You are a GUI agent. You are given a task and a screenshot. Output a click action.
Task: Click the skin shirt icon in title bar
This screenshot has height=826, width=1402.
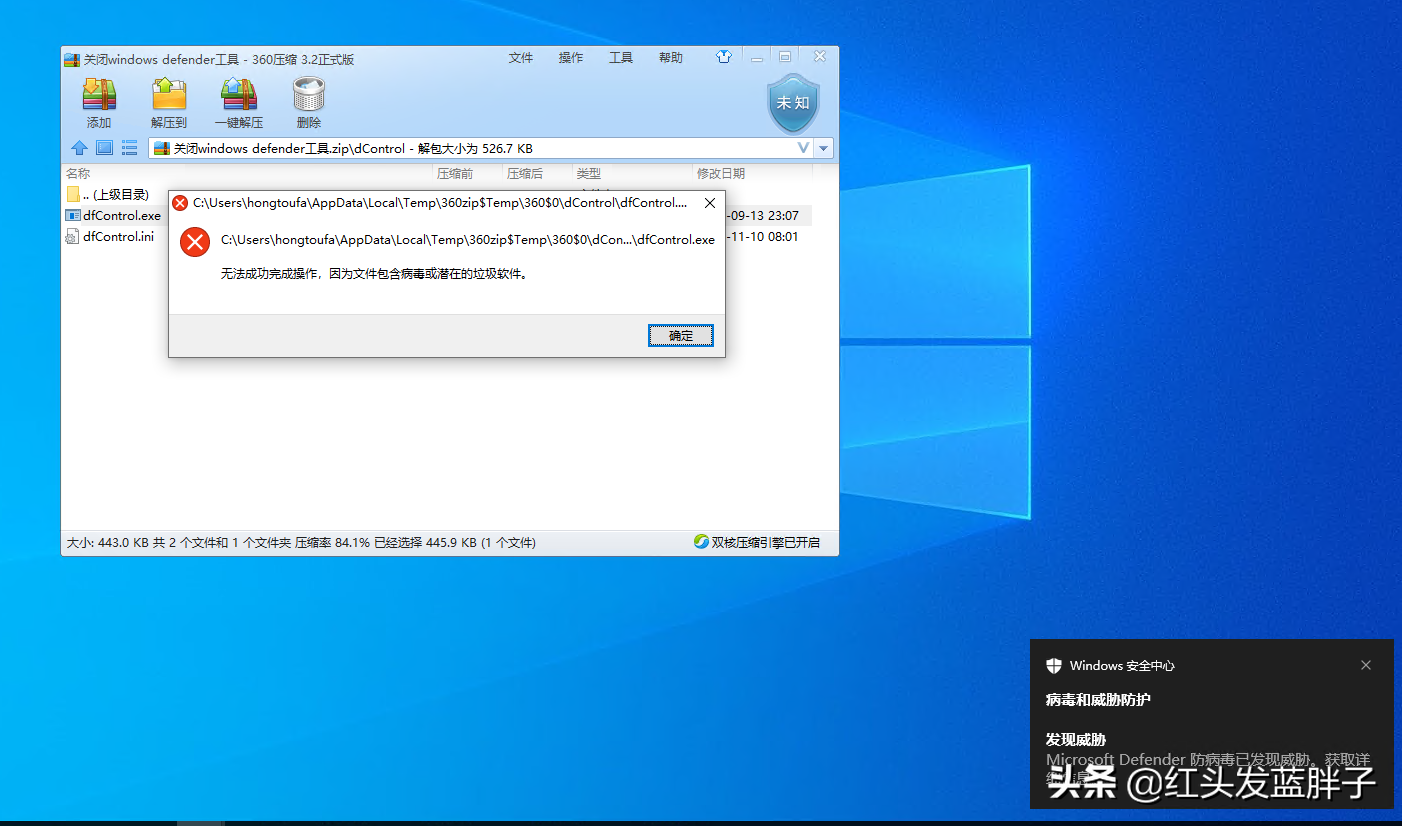[x=724, y=57]
